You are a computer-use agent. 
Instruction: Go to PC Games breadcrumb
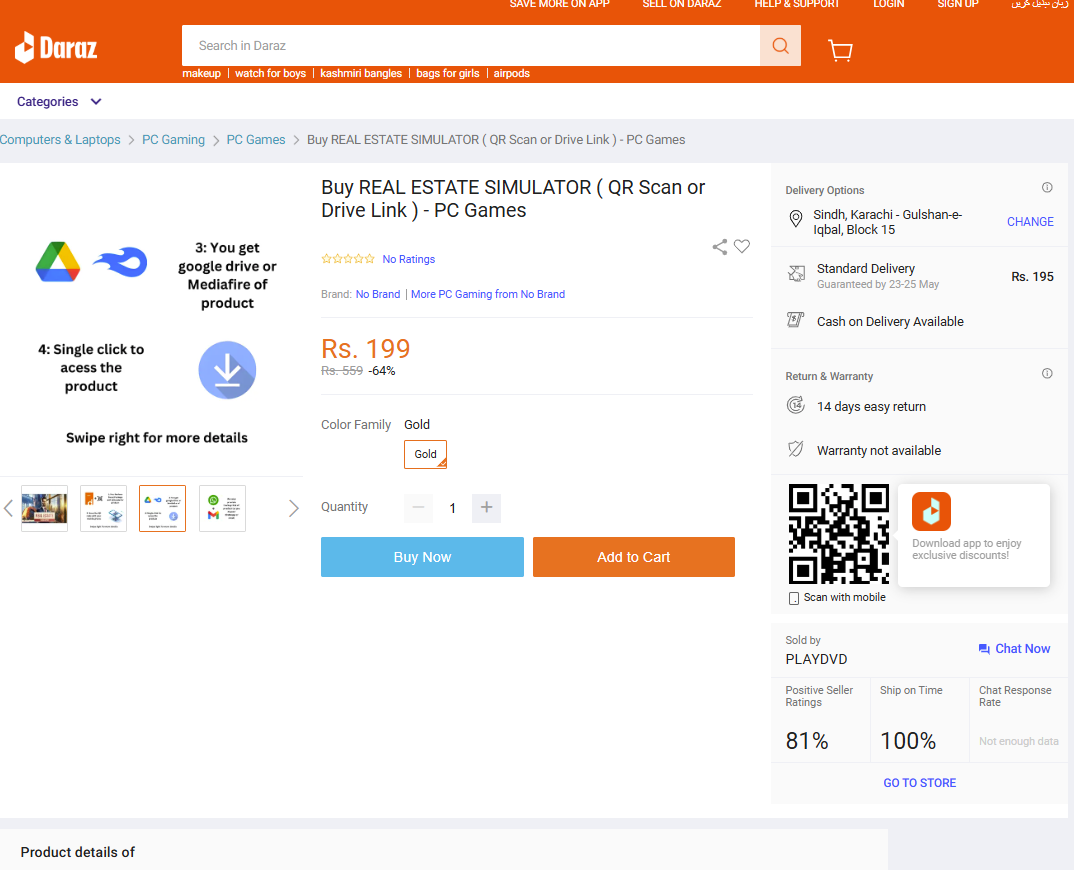(255, 140)
